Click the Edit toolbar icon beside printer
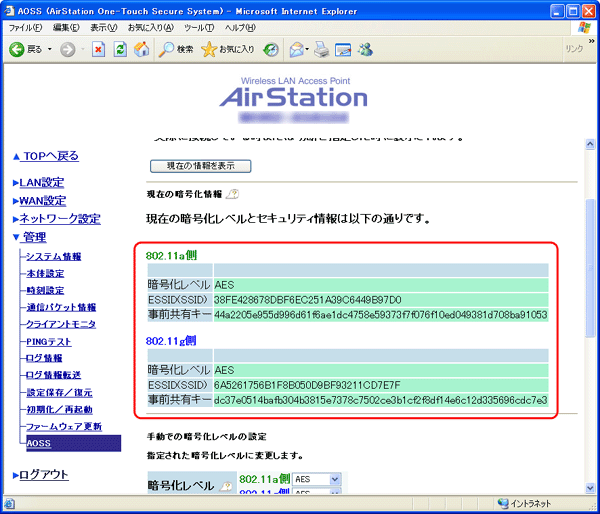This screenshot has width=600, height=514. coord(343,49)
